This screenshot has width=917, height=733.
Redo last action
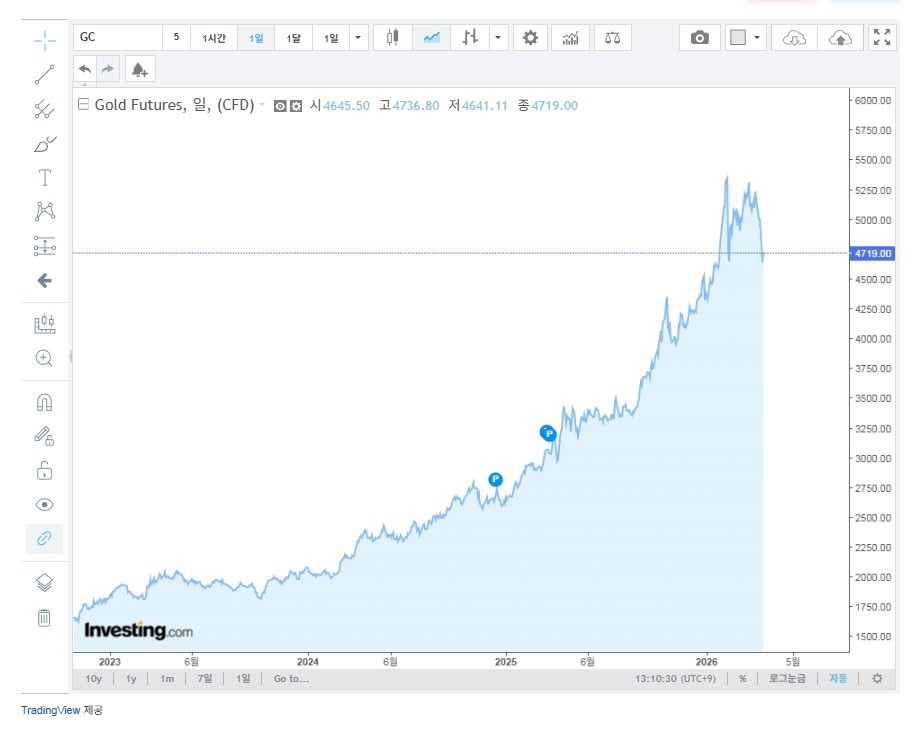[108, 70]
